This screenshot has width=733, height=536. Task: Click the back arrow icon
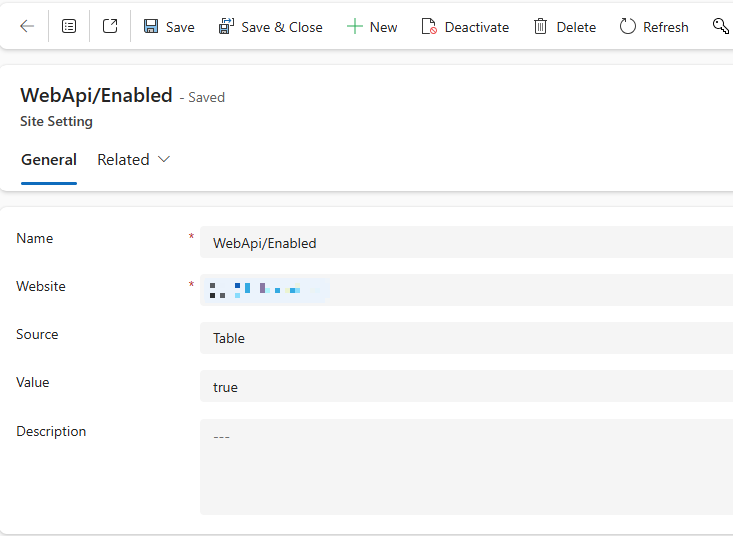click(27, 27)
